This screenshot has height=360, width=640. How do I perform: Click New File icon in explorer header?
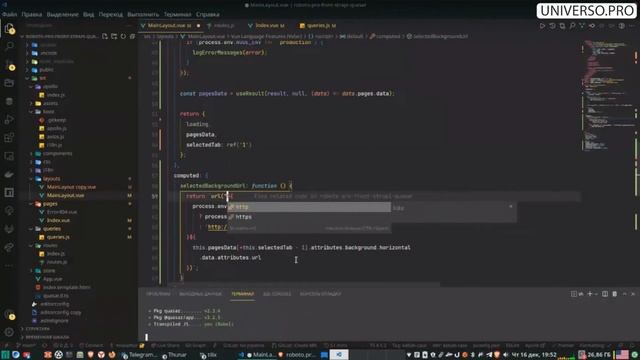tap(105, 36)
